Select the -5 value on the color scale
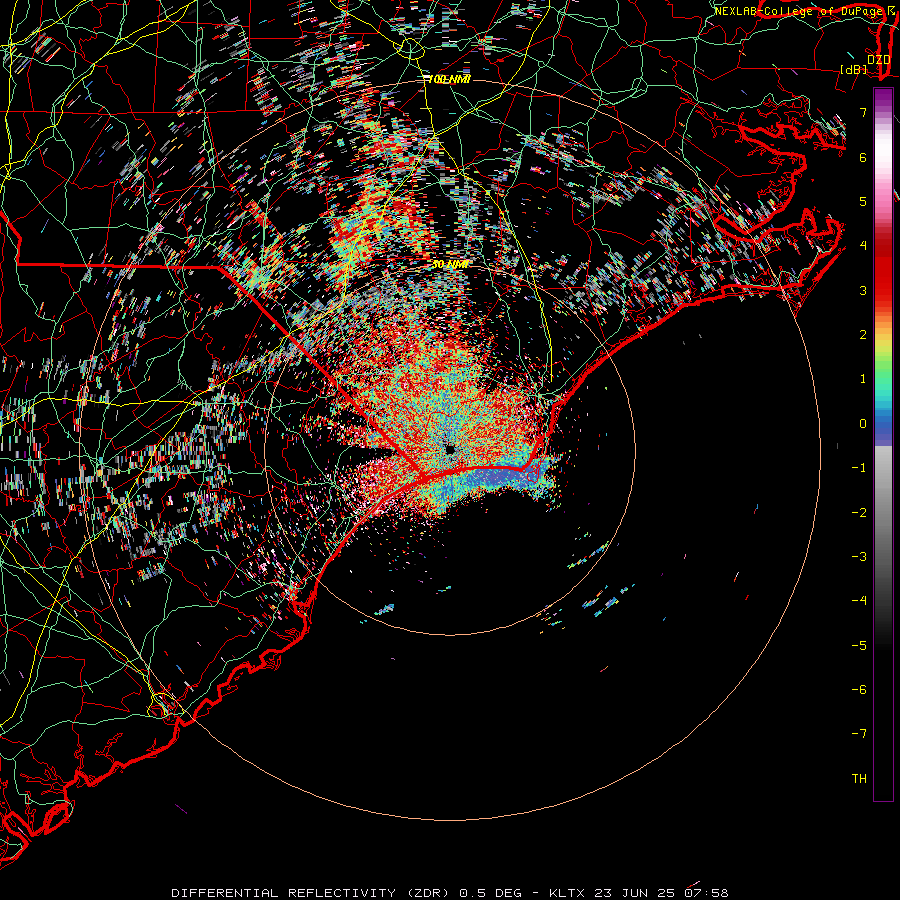The height and width of the screenshot is (900, 900). point(859,645)
